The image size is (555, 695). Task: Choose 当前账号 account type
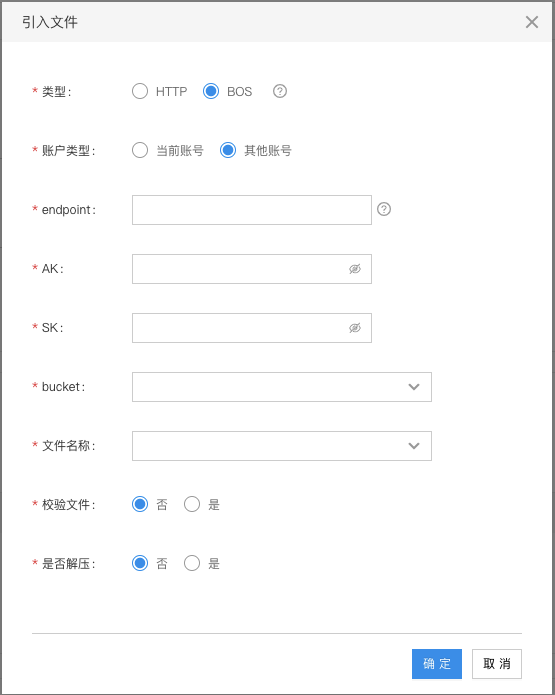(x=140, y=150)
